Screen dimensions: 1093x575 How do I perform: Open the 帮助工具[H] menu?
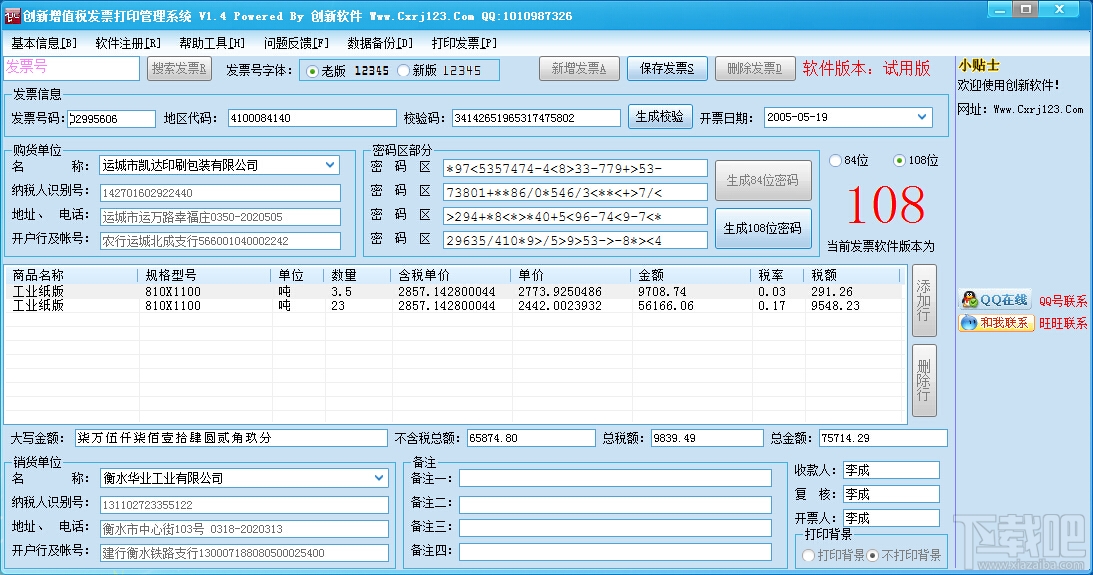point(212,43)
